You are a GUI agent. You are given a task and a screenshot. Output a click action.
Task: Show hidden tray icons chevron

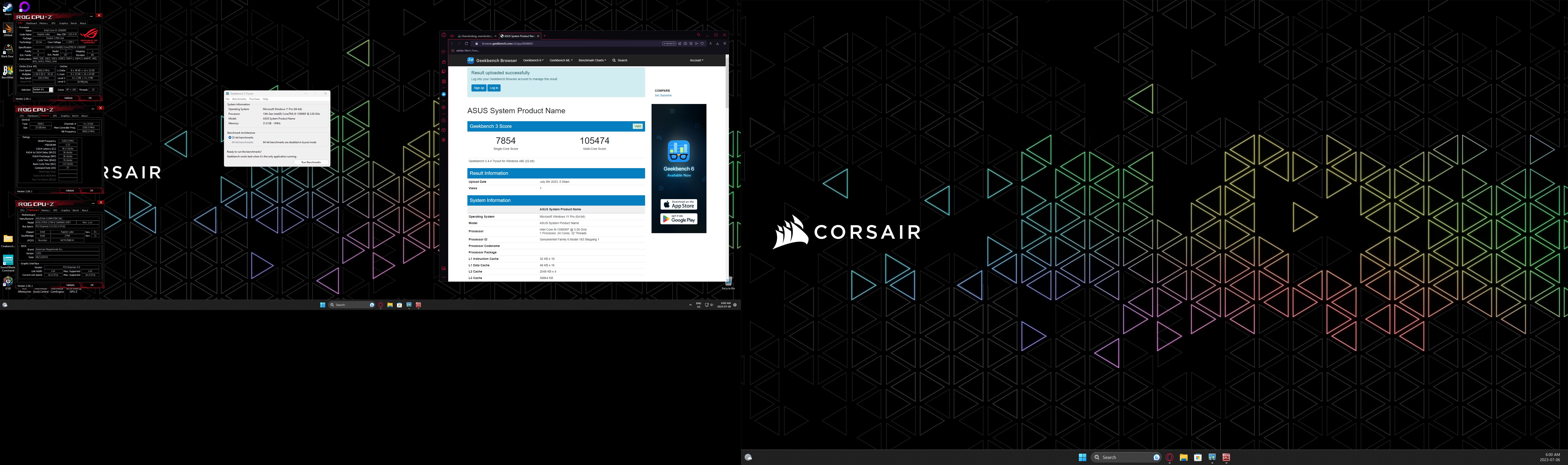pyautogui.click(x=691, y=305)
